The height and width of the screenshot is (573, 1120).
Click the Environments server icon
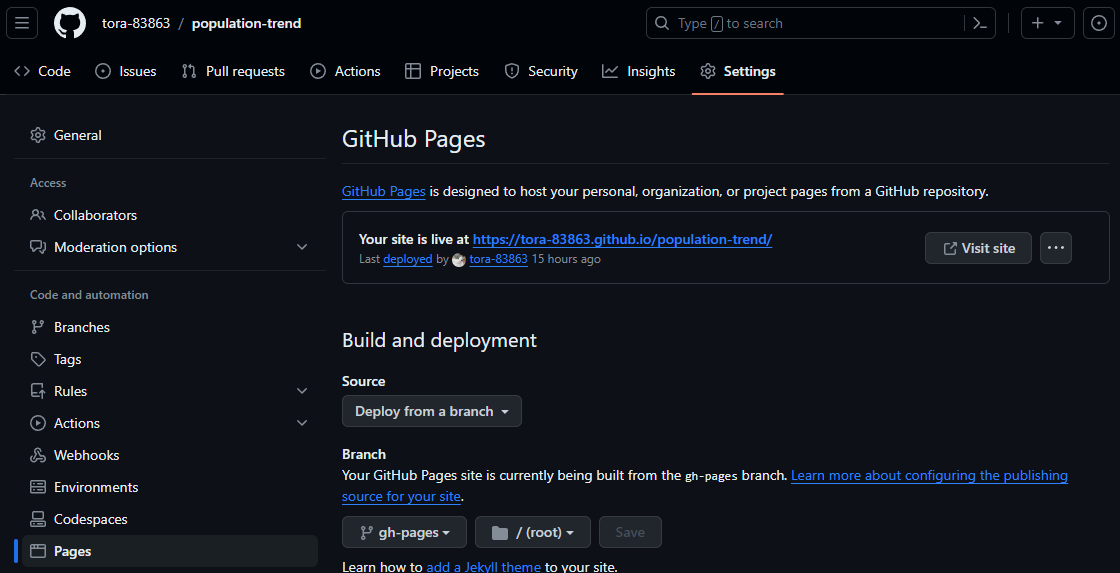pos(38,487)
